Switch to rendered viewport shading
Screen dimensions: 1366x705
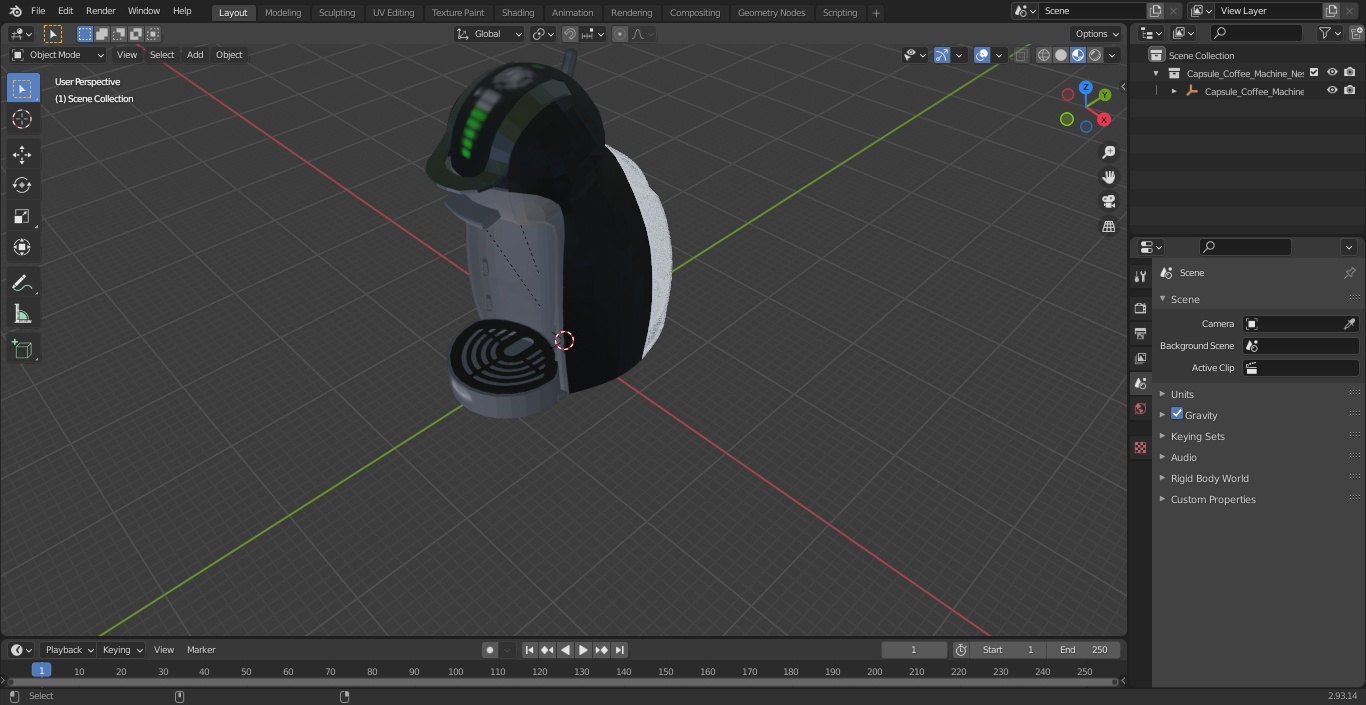click(1095, 55)
